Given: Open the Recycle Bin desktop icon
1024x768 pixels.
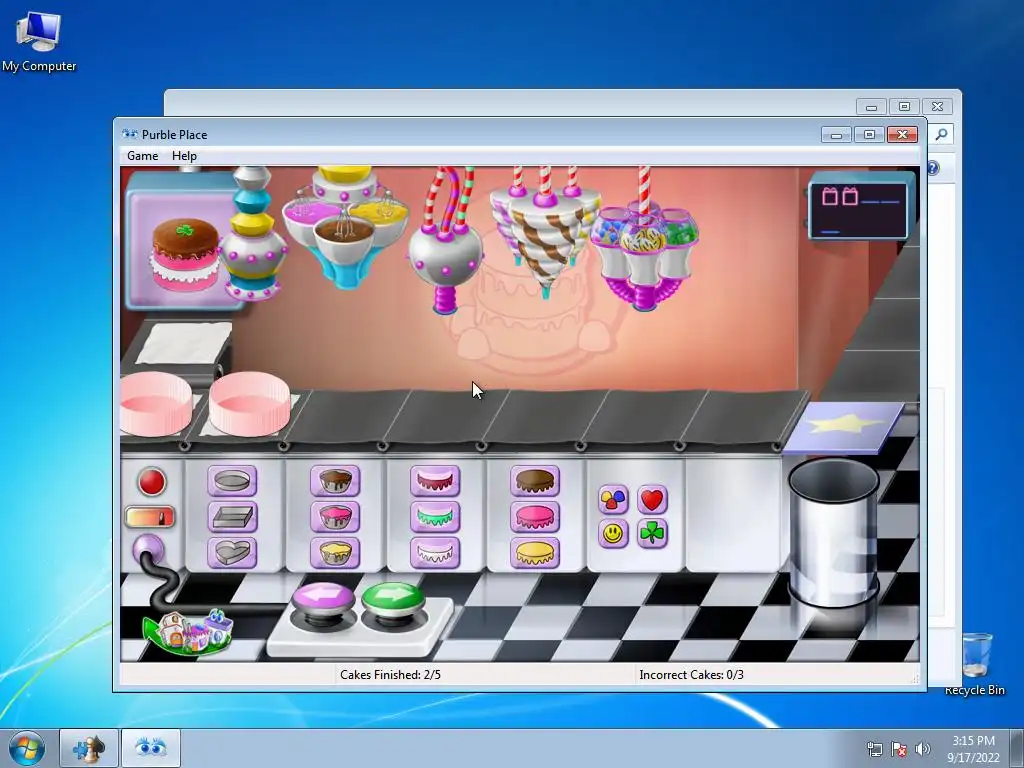Looking at the screenshot, I should [976, 664].
